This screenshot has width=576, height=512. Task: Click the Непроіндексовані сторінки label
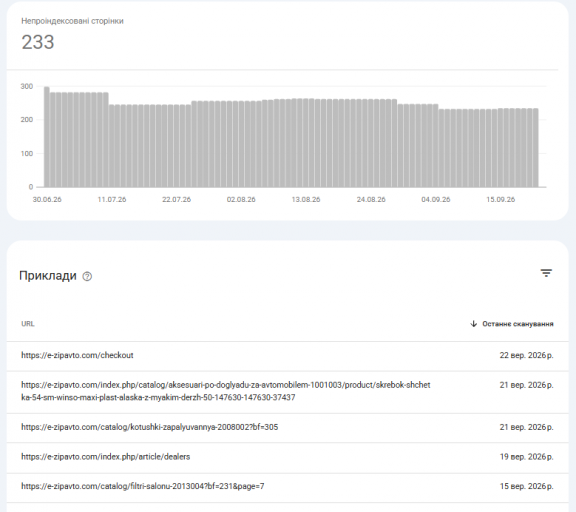(72, 21)
